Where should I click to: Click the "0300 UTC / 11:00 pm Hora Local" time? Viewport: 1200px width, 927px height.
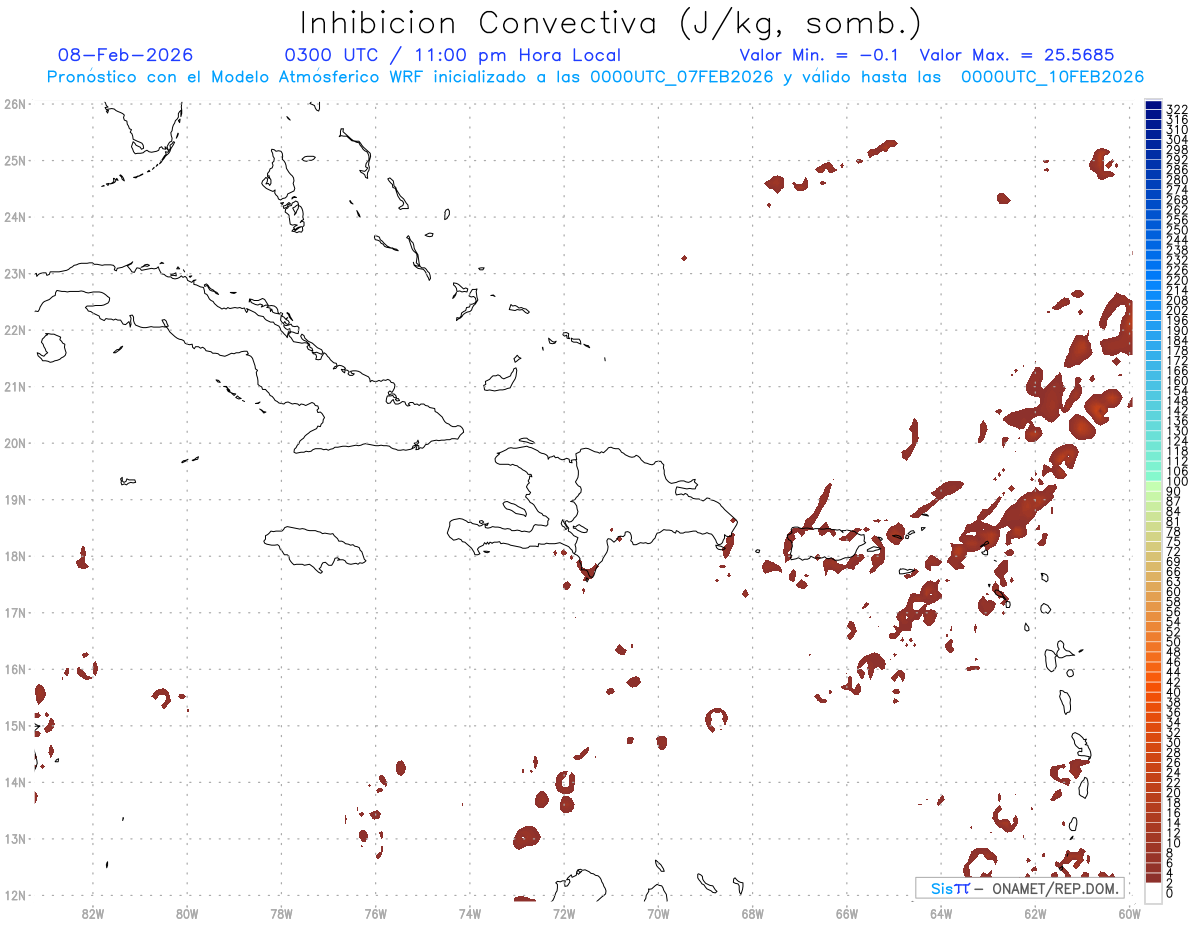tap(453, 55)
